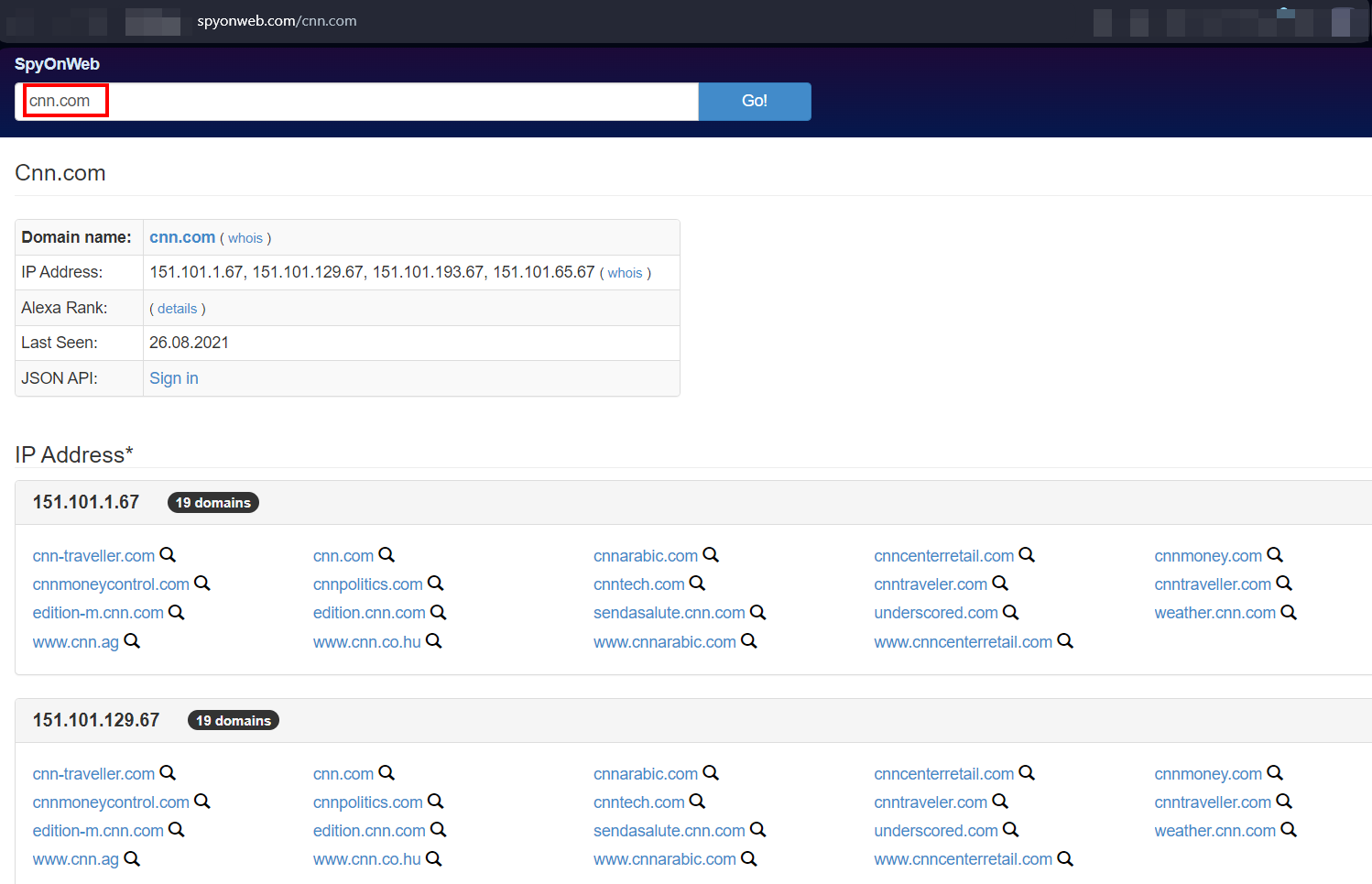This screenshot has width=1372, height=884.
Task: Click the 151.101.1.67 section heading
Action: tap(86, 502)
